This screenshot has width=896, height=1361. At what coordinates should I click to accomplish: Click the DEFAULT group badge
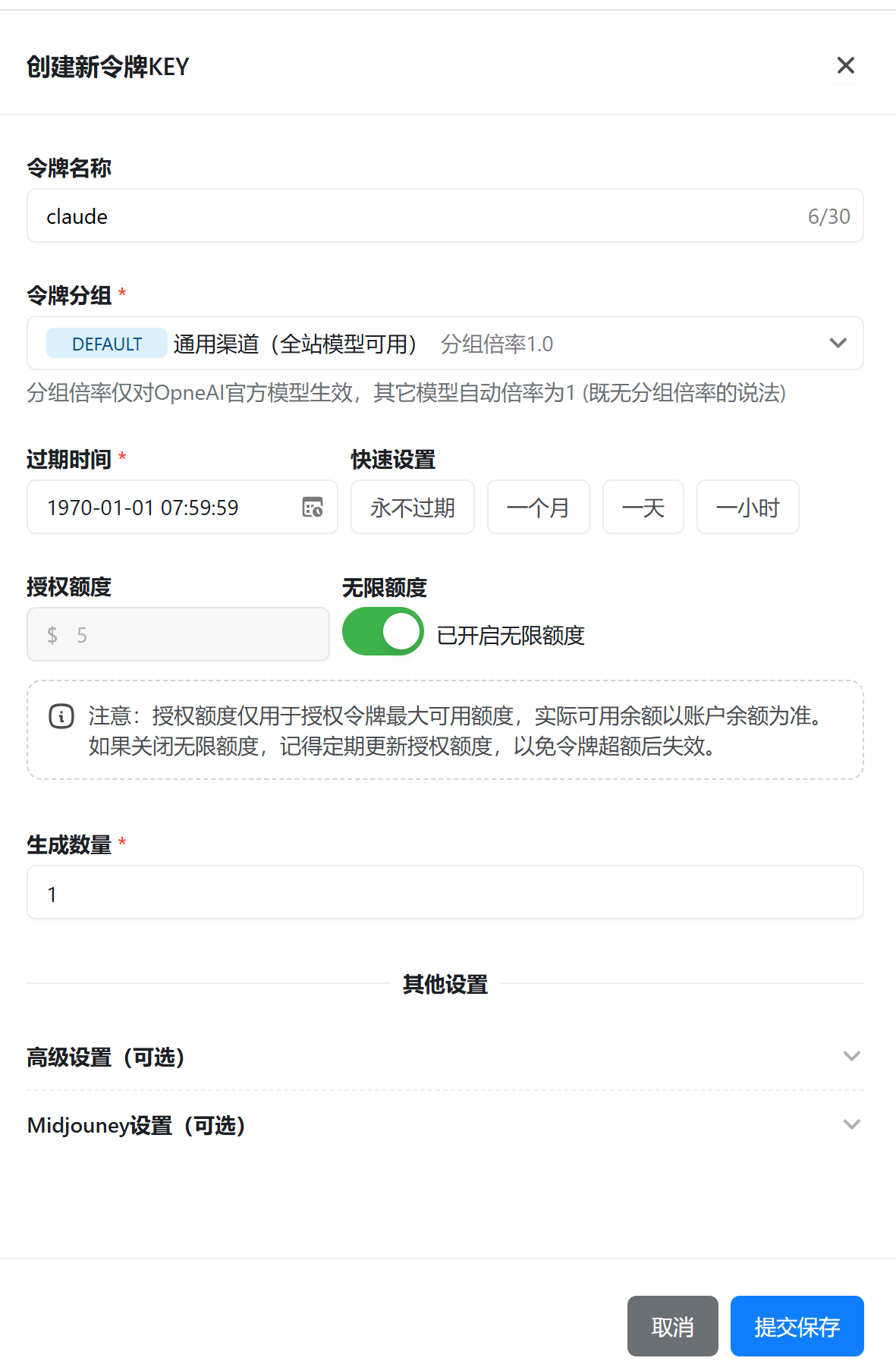[x=106, y=343]
